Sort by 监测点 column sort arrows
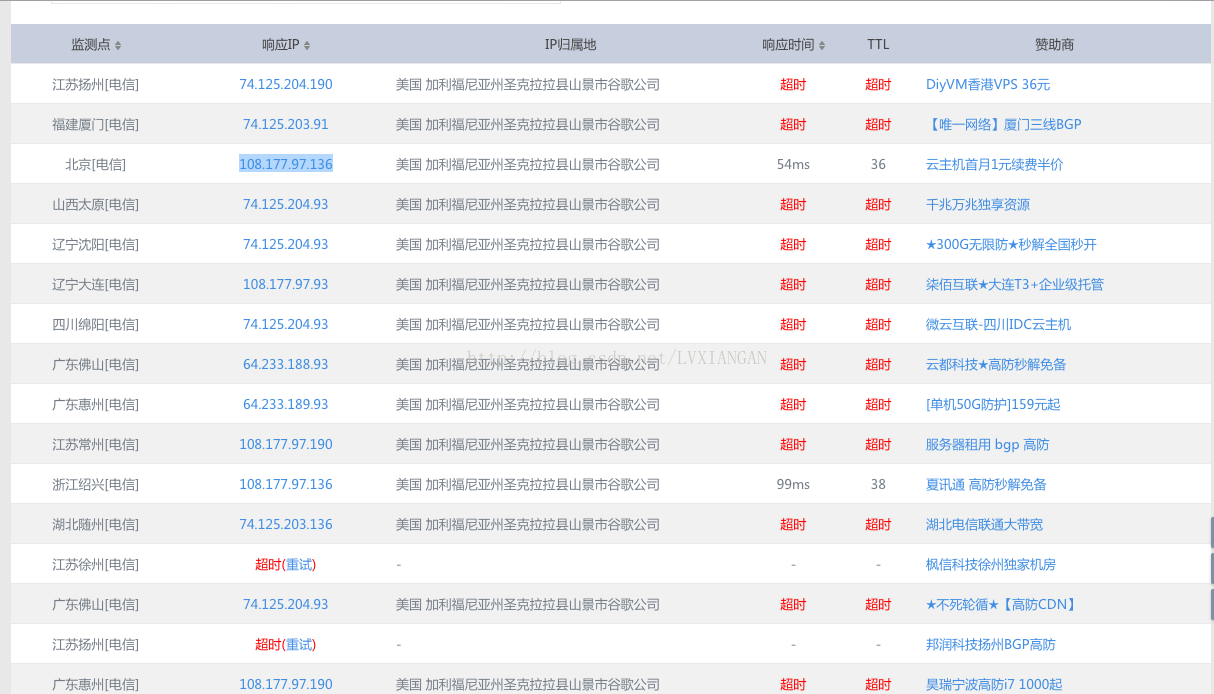Viewport: 1214px width, 694px height. [x=118, y=45]
